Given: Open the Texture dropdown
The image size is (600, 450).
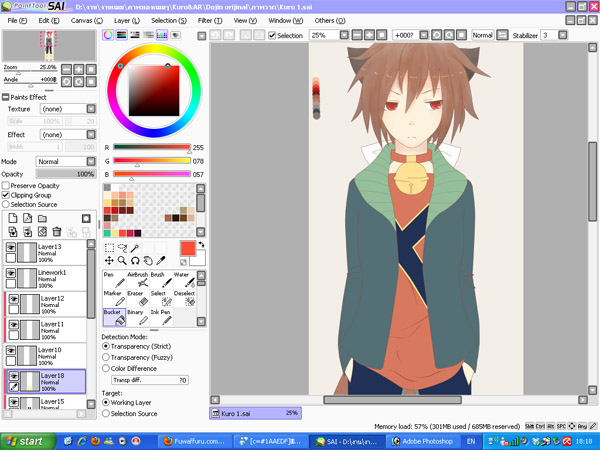Looking at the screenshot, I should (91, 109).
